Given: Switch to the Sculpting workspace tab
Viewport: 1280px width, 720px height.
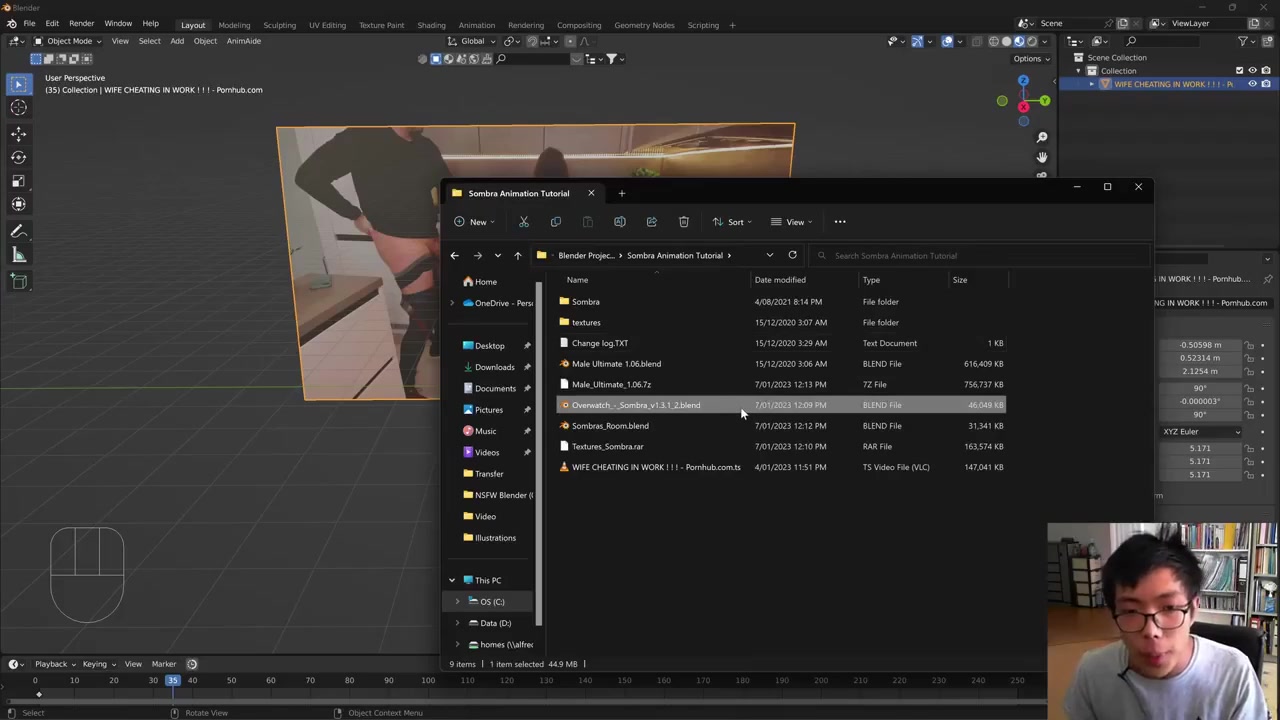Looking at the screenshot, I should pos(279,25).
